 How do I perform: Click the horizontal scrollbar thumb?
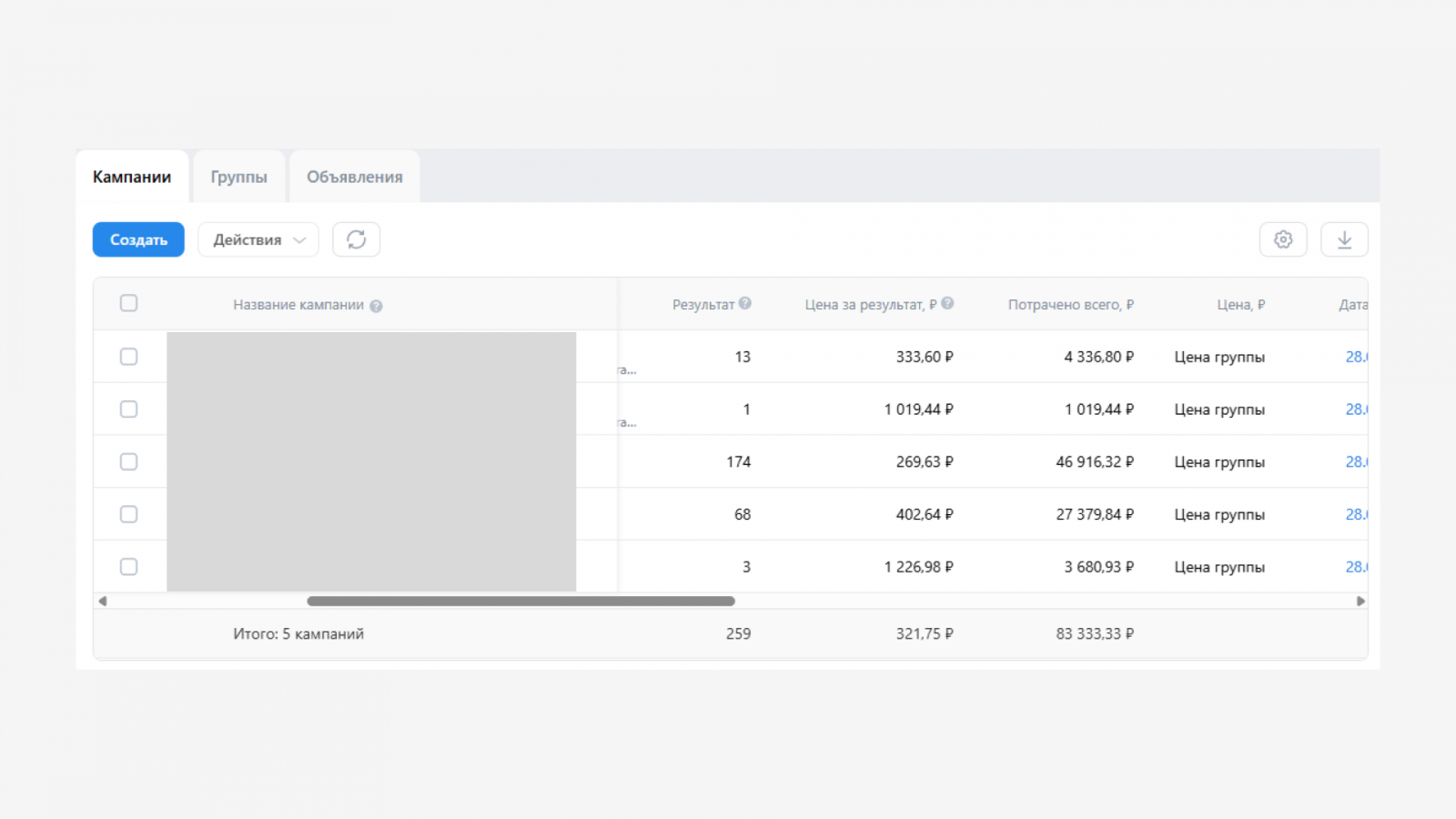pos(521,601)
